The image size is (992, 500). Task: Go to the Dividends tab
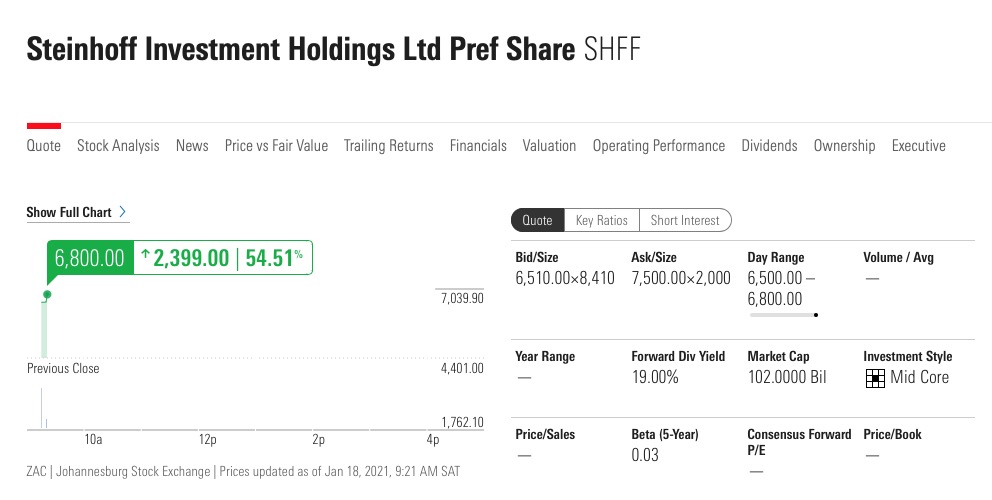click(x=769, y=146)
